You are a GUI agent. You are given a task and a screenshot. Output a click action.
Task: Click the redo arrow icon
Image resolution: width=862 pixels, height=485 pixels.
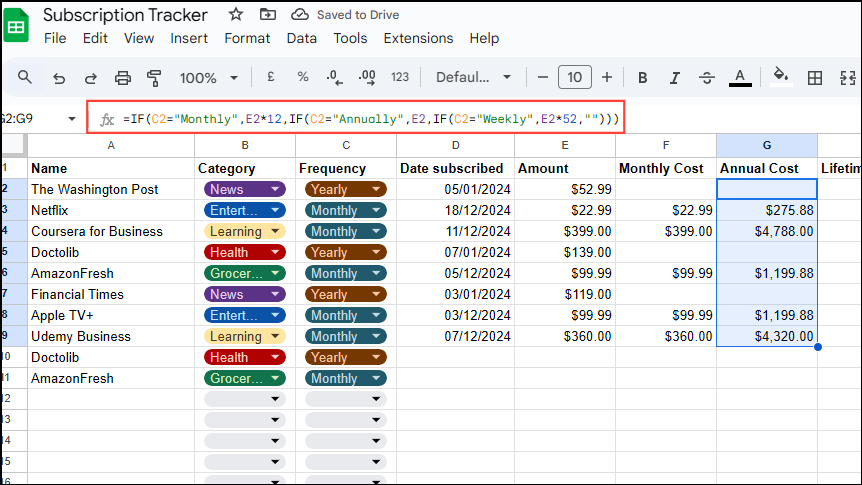(91, 78)
